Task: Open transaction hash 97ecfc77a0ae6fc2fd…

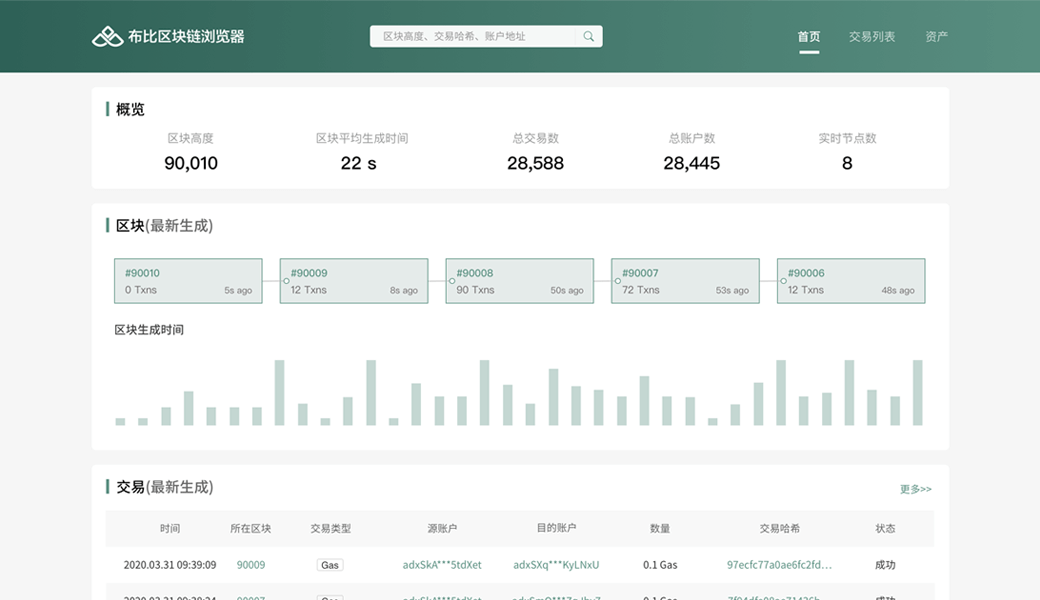Action: pos(779,565)
